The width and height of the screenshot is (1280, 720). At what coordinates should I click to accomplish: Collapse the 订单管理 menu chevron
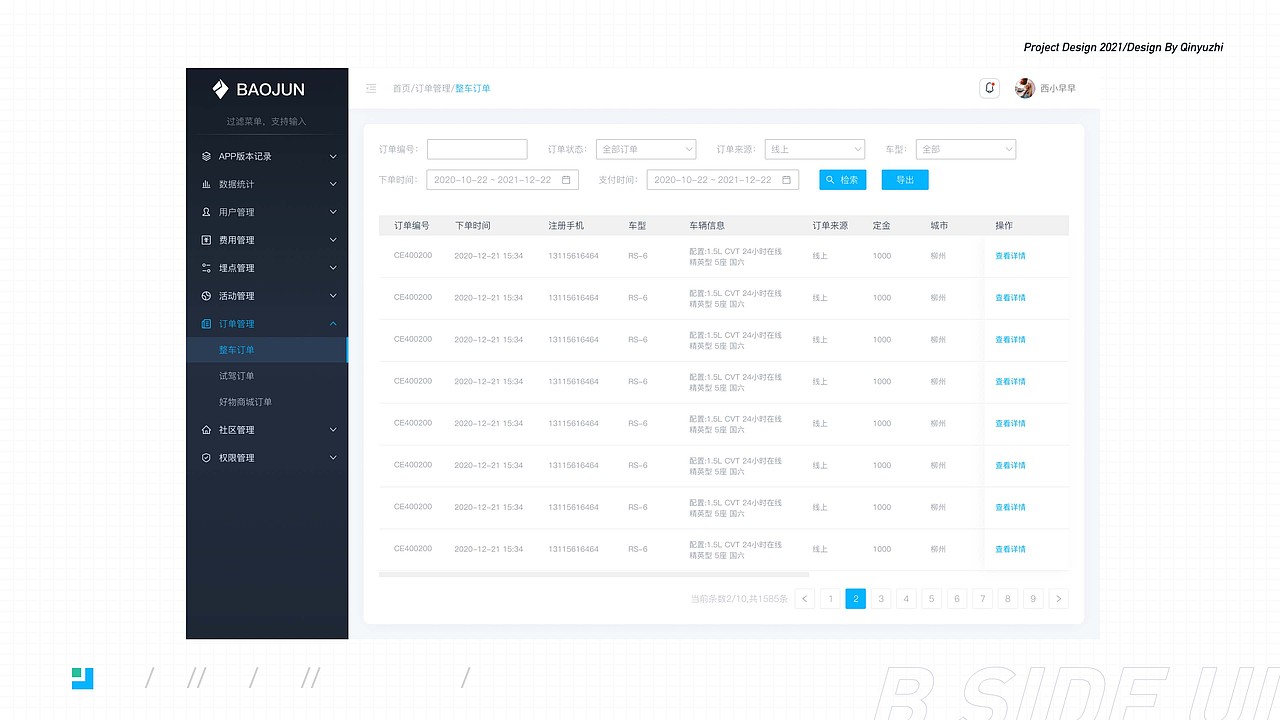tap(333, 324)
